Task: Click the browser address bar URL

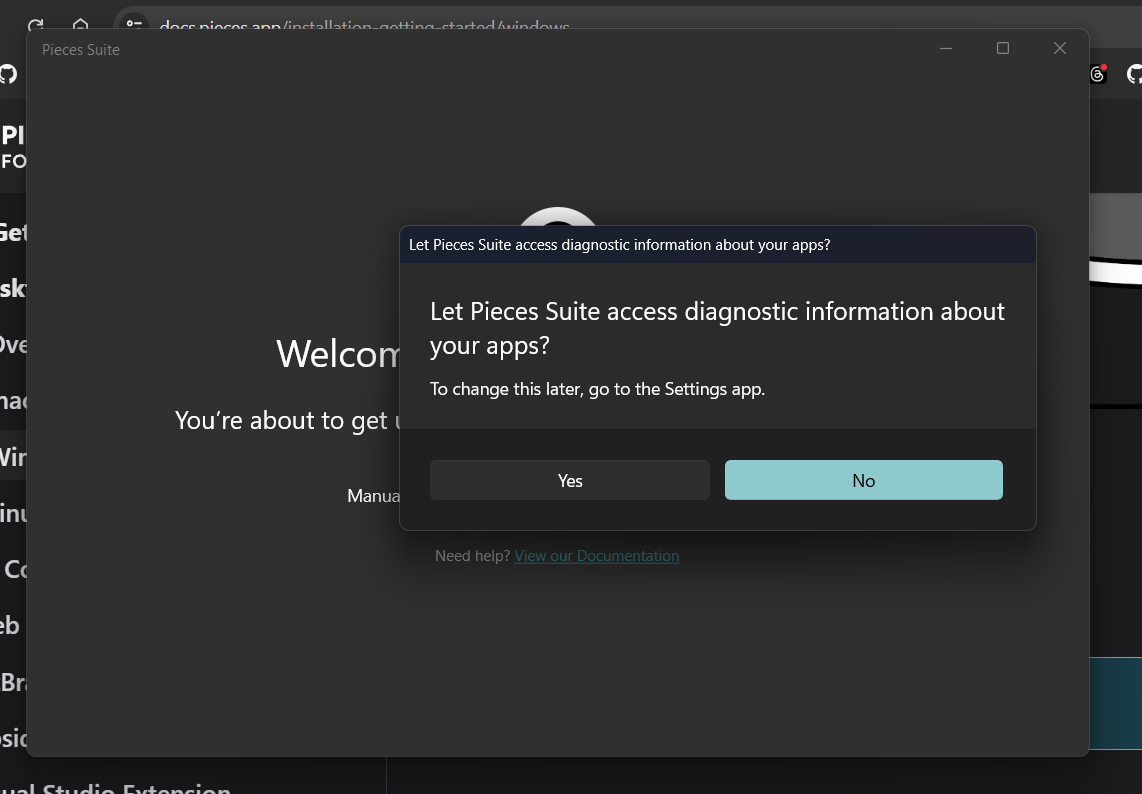Action: pos(364,27)
